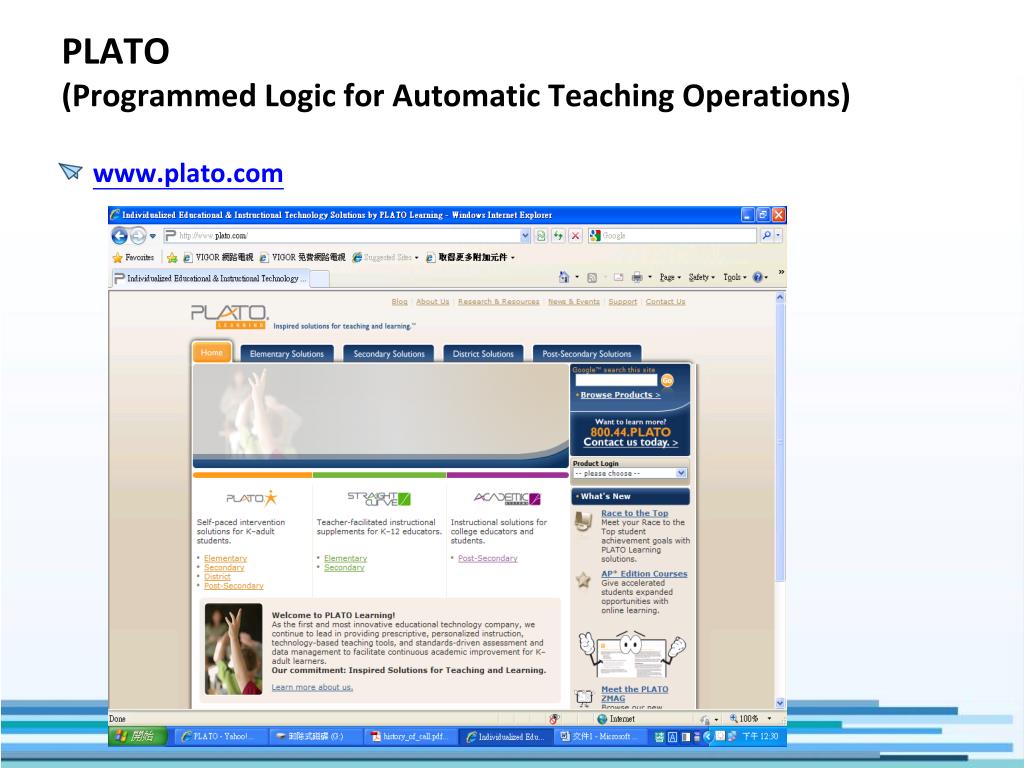Click the Add to Favorites Bar icon
The width and height of the screenshot is (1024, 768).
[x=172, y=257]
